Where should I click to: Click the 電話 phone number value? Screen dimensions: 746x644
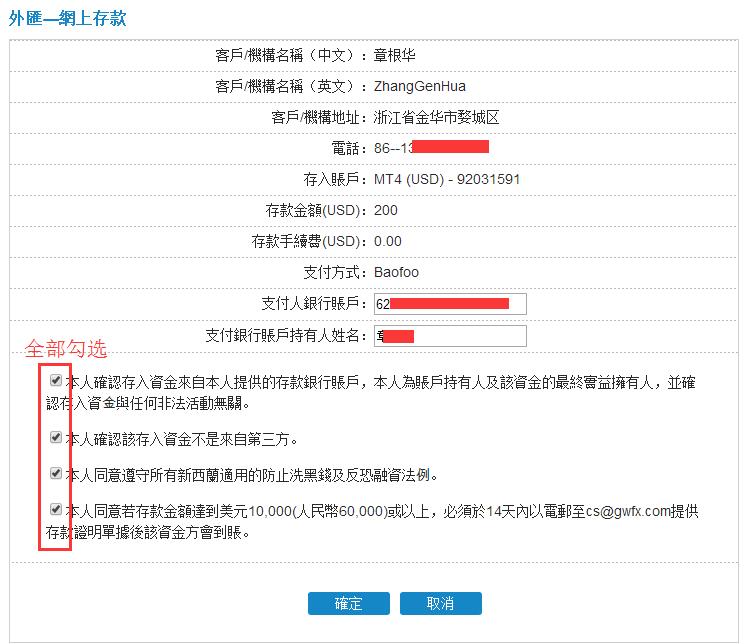coord(430,148)
